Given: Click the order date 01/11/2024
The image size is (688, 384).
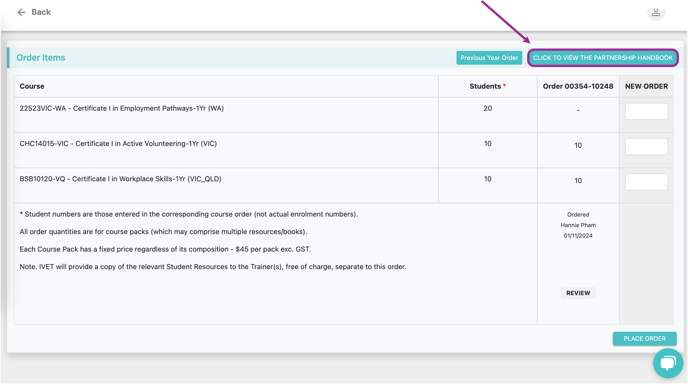Looking at the screenshot, I should point(578,236).
